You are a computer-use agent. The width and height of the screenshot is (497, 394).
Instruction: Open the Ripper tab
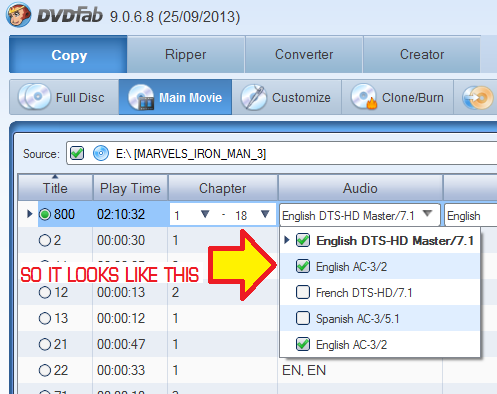coord(186,54)
